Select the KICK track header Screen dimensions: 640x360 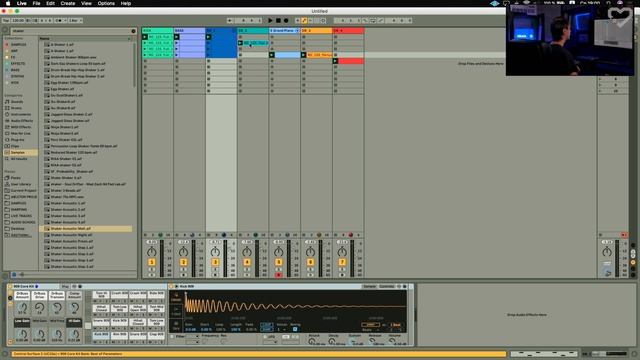(x=158, y=31)
